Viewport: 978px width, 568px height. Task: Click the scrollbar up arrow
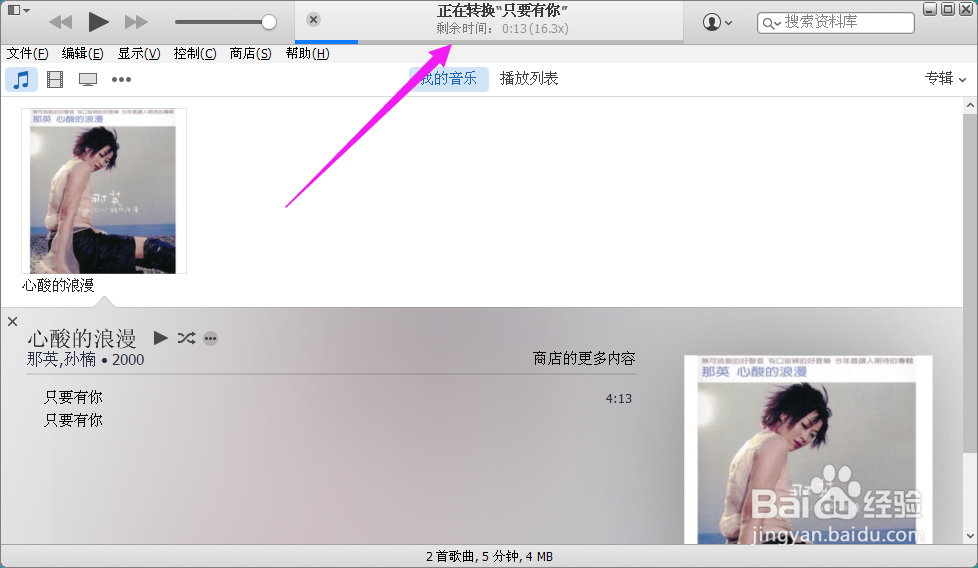click(970, 105)
